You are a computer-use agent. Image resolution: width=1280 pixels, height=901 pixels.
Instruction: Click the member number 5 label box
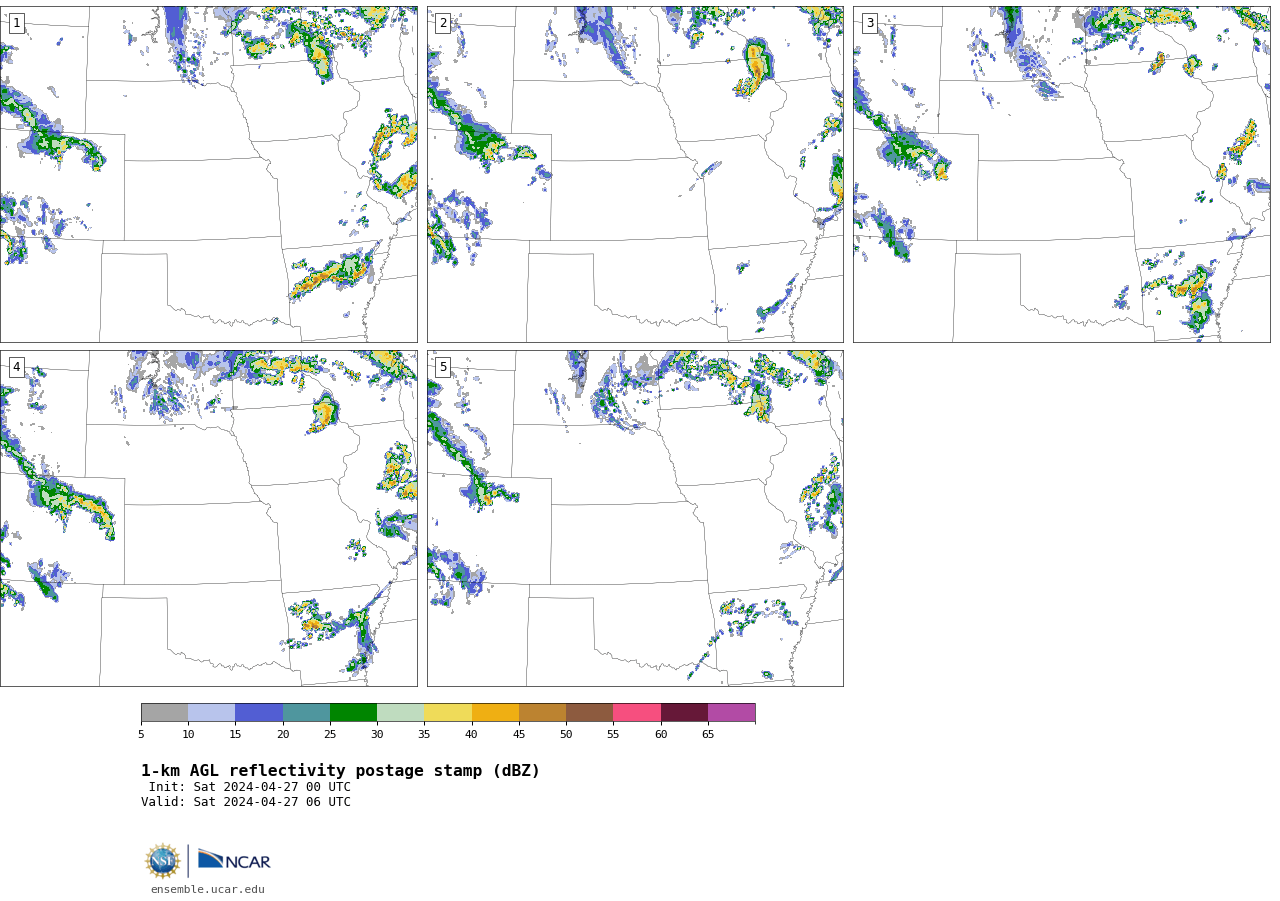(443, 367)
